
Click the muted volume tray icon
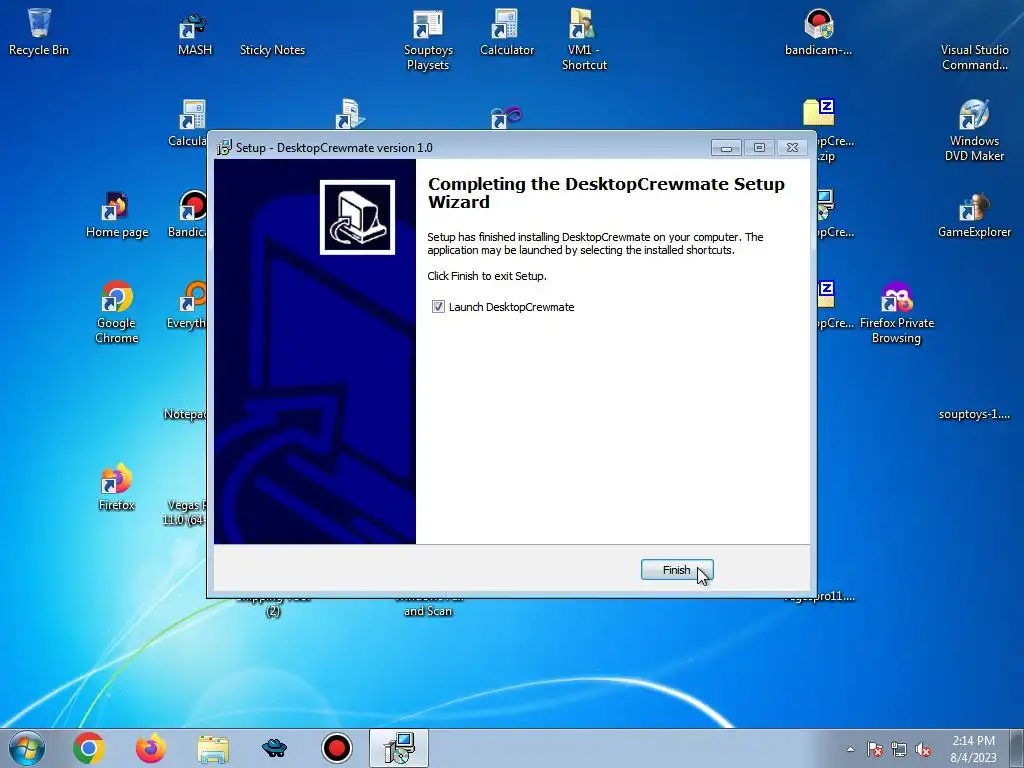[923, 749]
